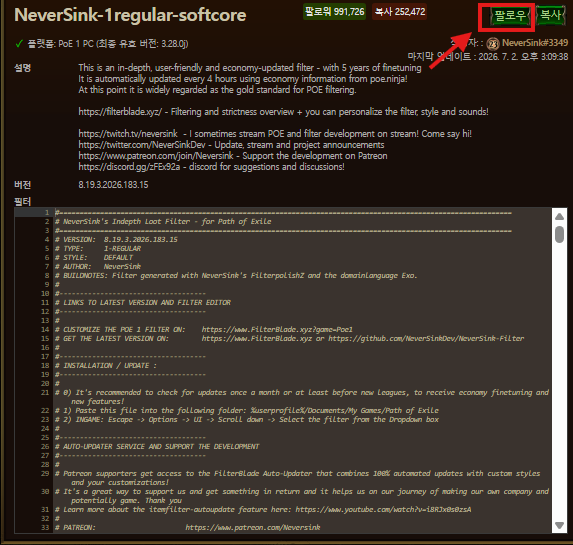Open the NeverSink#3349 author profile link
573x545 pixels.
tap(535, 43)
